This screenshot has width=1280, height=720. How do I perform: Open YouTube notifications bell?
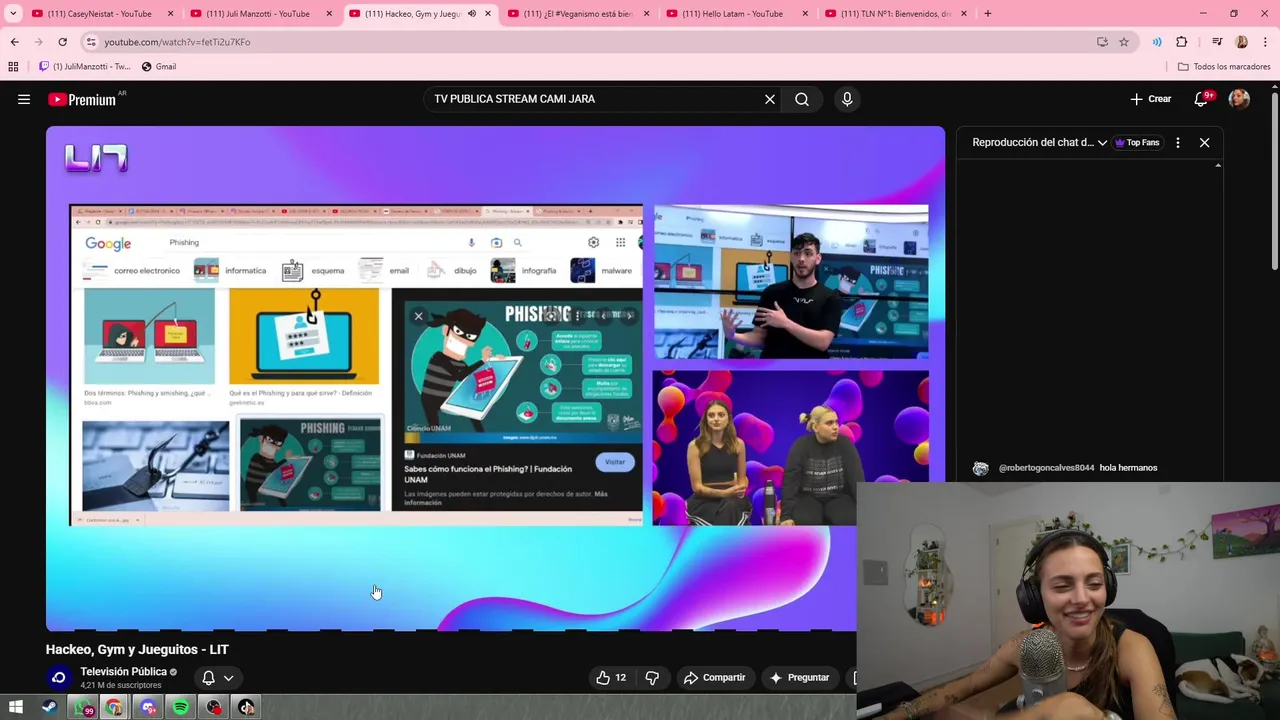pyautogui.click(x=1202, y=99)
